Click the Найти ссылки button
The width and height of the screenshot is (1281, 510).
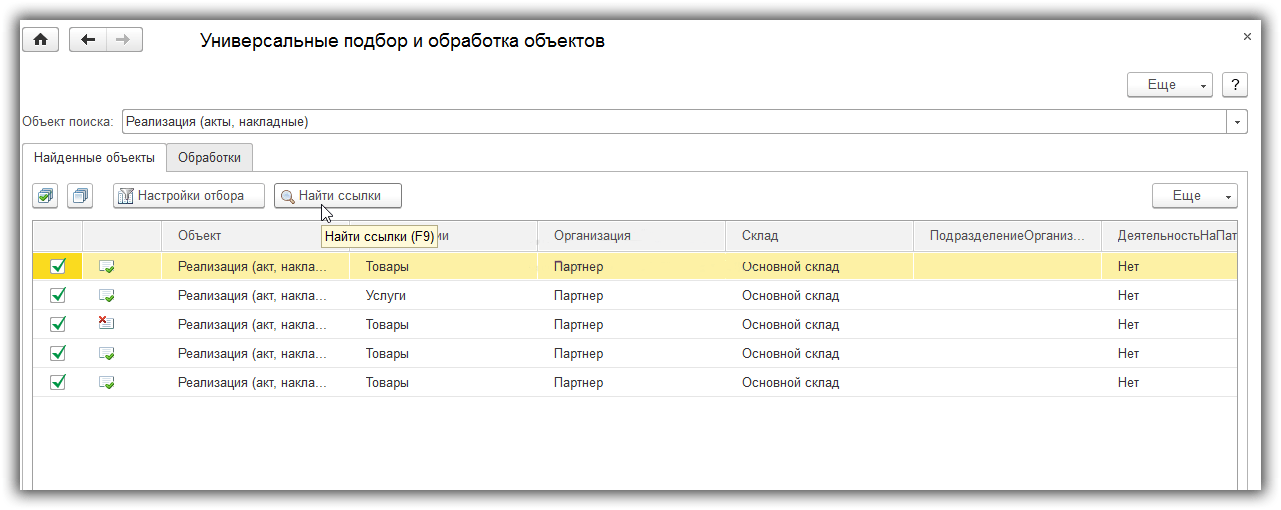pyautogui.click(x=338, y=196)
